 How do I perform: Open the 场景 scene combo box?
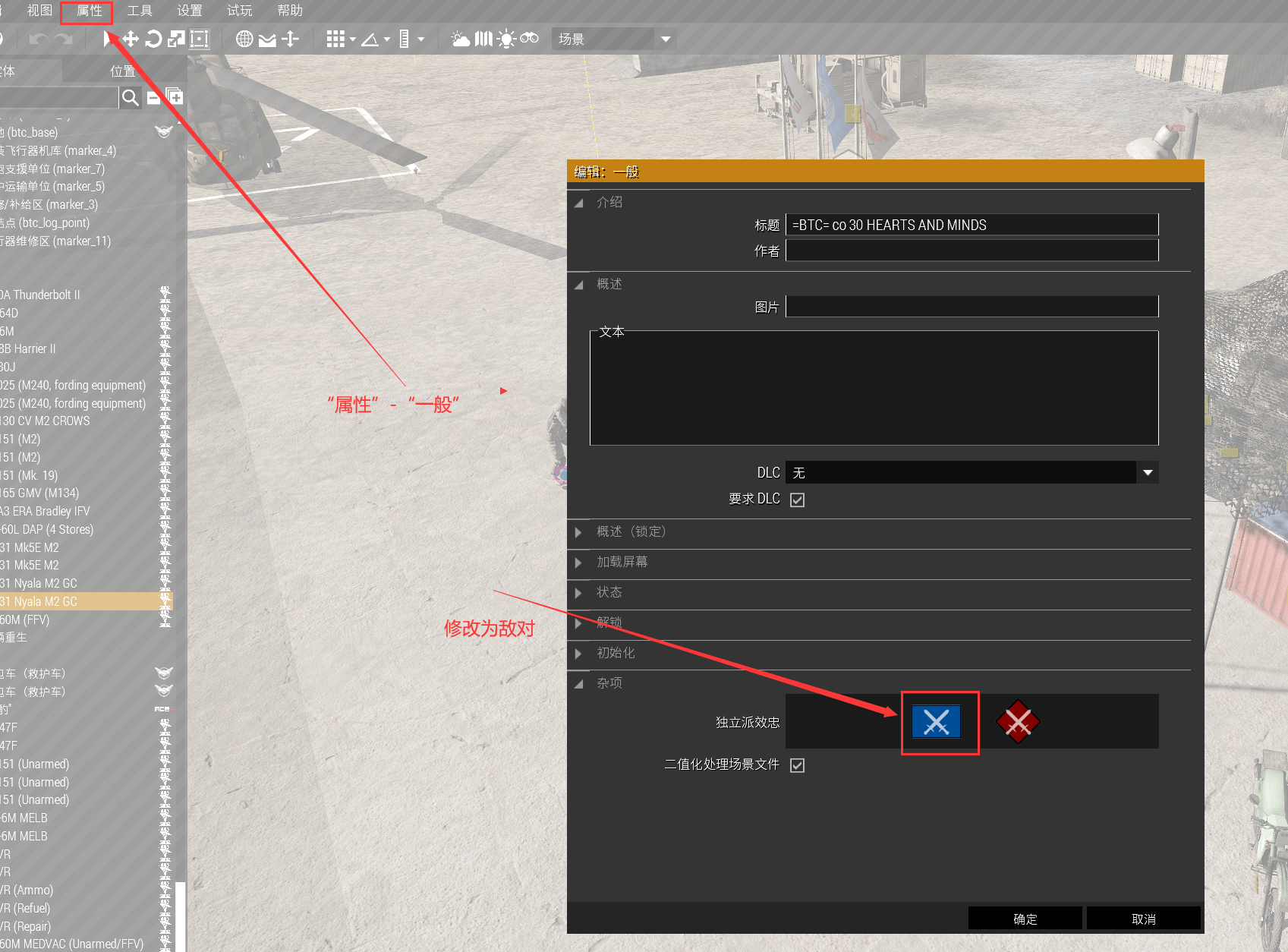(607, 39)
